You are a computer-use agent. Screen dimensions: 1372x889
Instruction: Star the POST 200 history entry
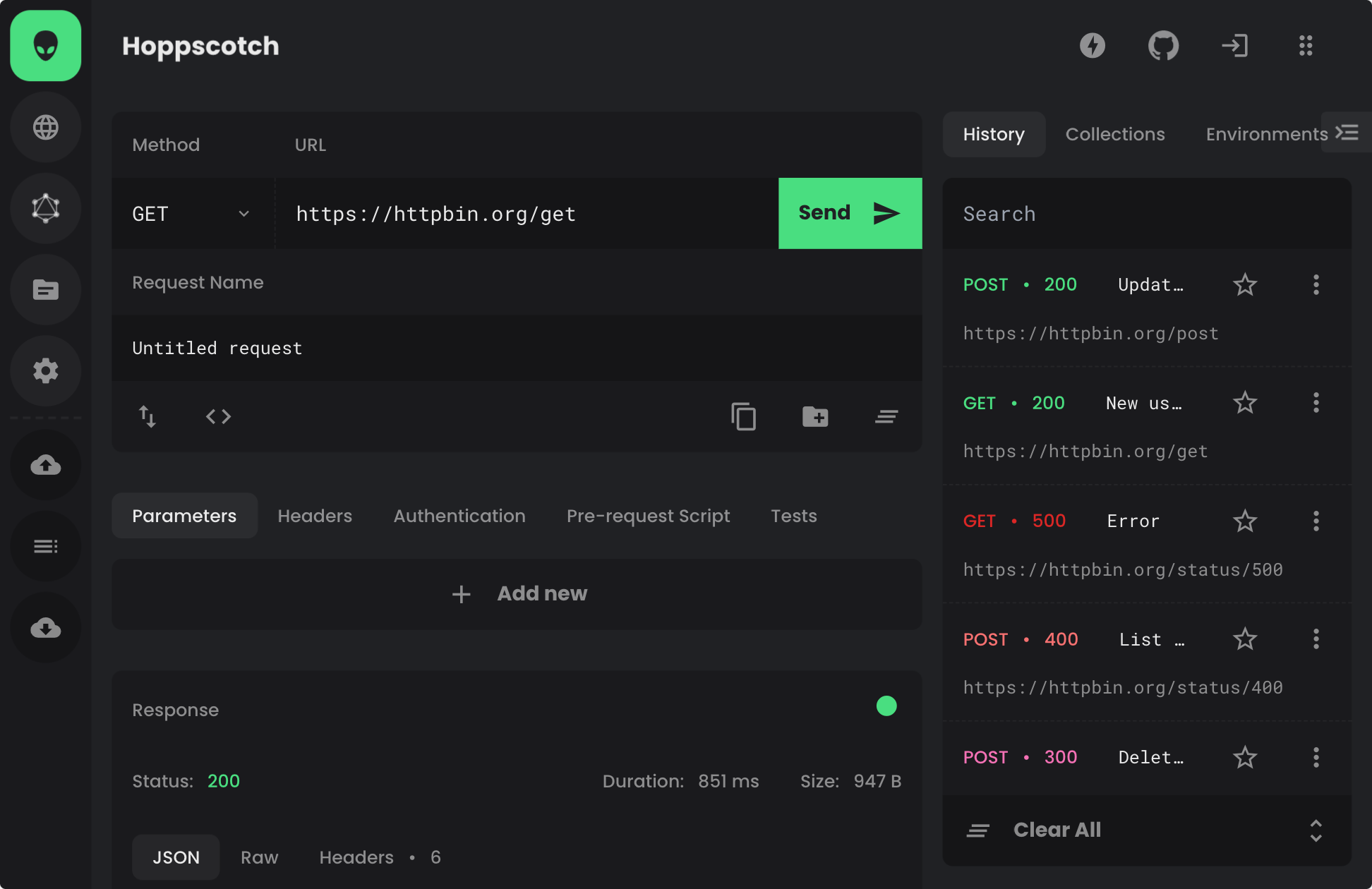[1245, 284]
